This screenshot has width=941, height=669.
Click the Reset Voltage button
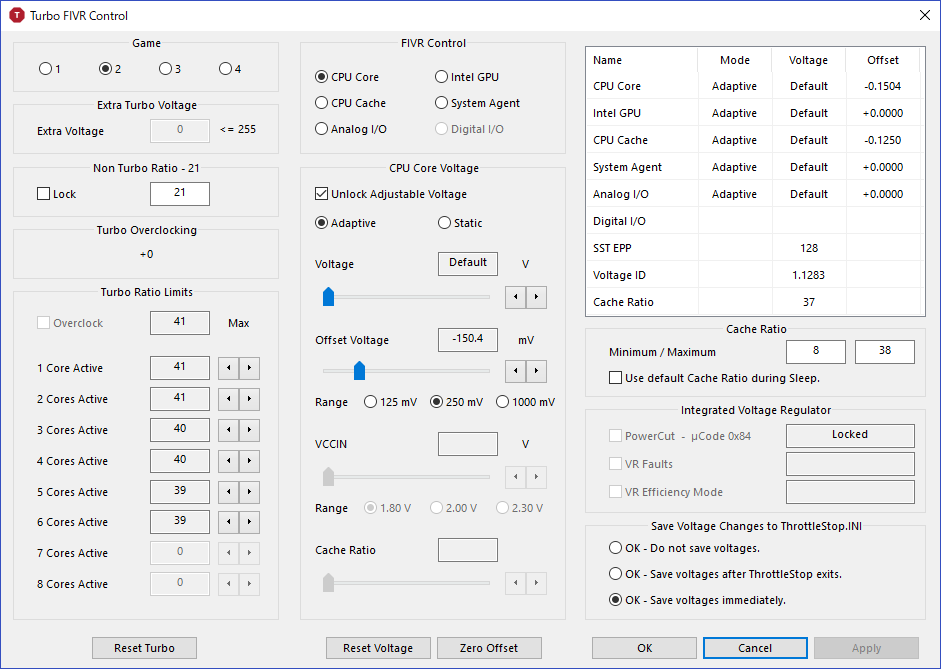point(378,648)
